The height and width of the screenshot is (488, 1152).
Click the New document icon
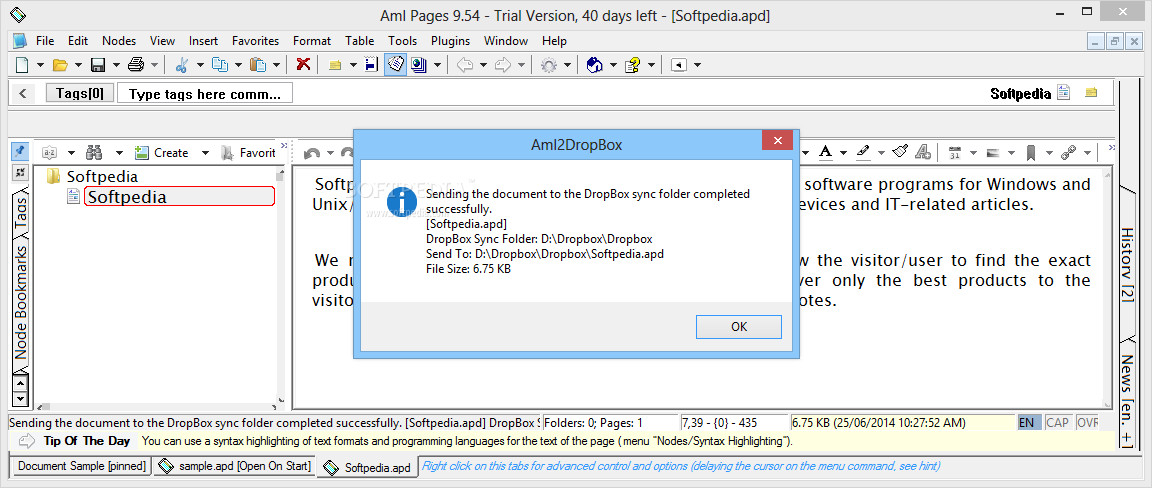pyautogui.click(x=22, y=65)
